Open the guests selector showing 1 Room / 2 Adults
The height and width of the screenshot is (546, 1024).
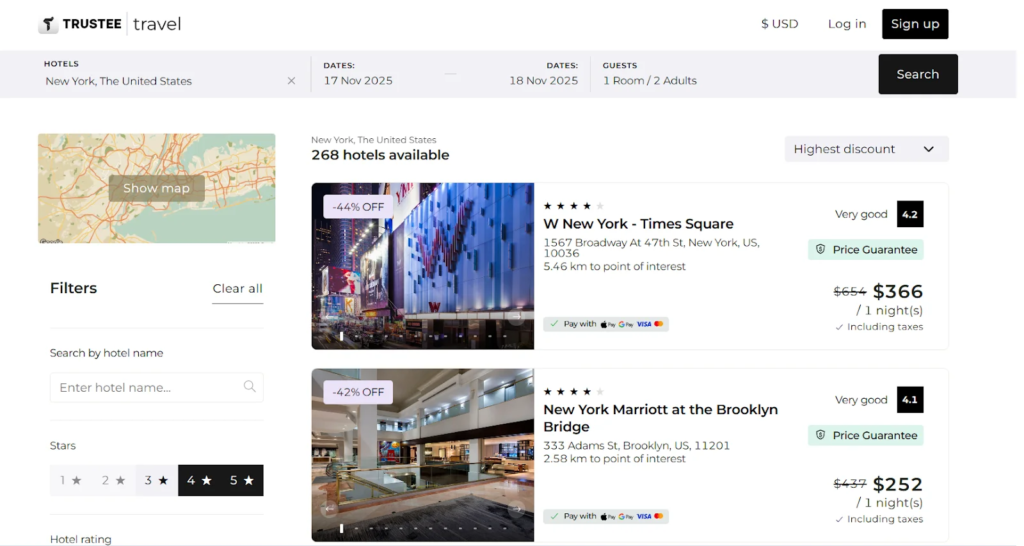coord(650,81)
